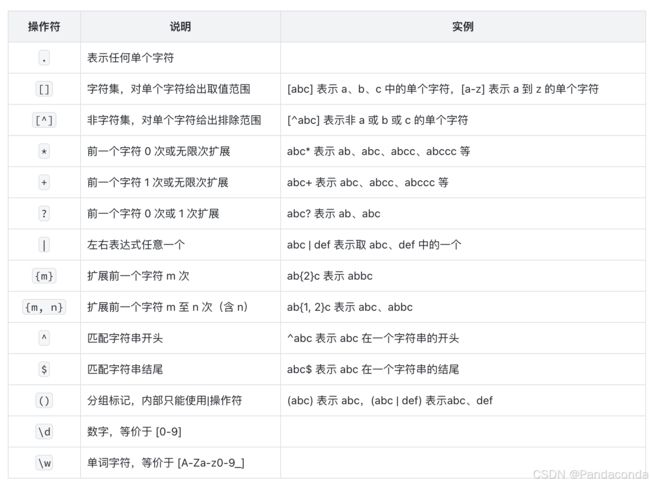The width and height of the screenshot is (650, 486).
Task: Click example 'ab{2}c 表示 abbc'
Action: (330, 276)
